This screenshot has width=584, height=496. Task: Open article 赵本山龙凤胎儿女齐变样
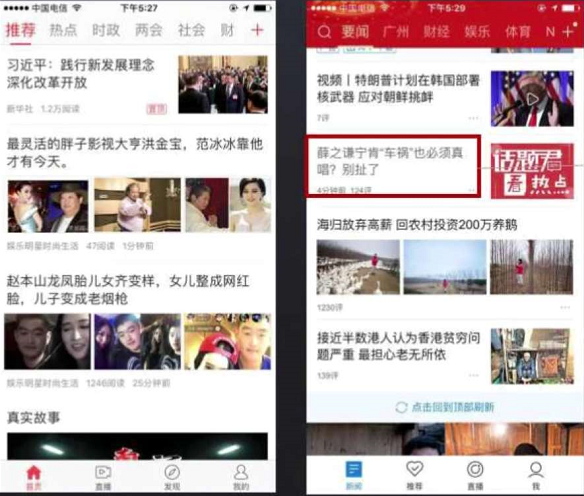128,290
